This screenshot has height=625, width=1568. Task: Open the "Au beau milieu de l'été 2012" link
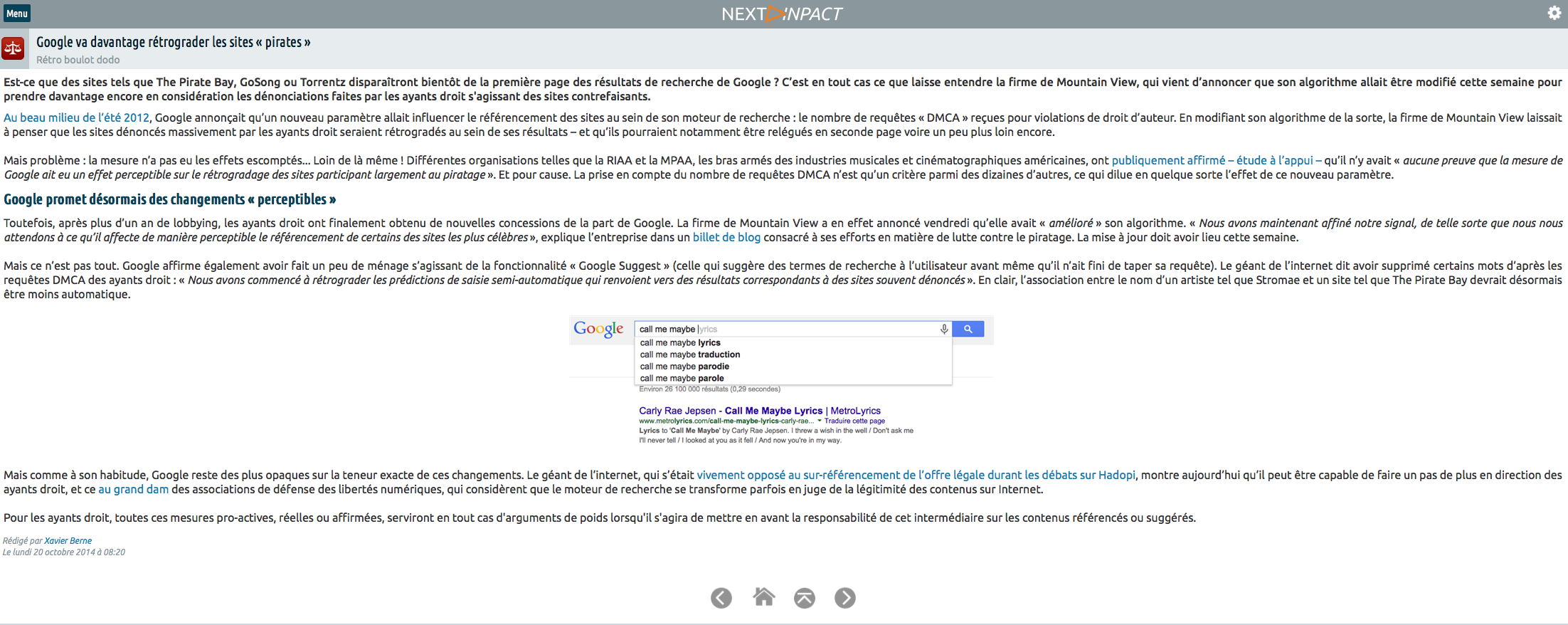pos(76,118)
